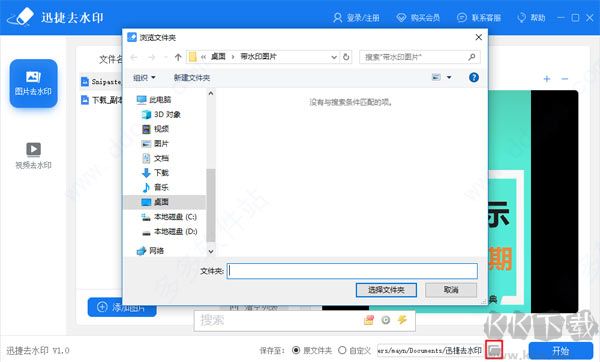
Task: Select 本地磁盘 (C:) drive
Action: [x=169, y=217]
